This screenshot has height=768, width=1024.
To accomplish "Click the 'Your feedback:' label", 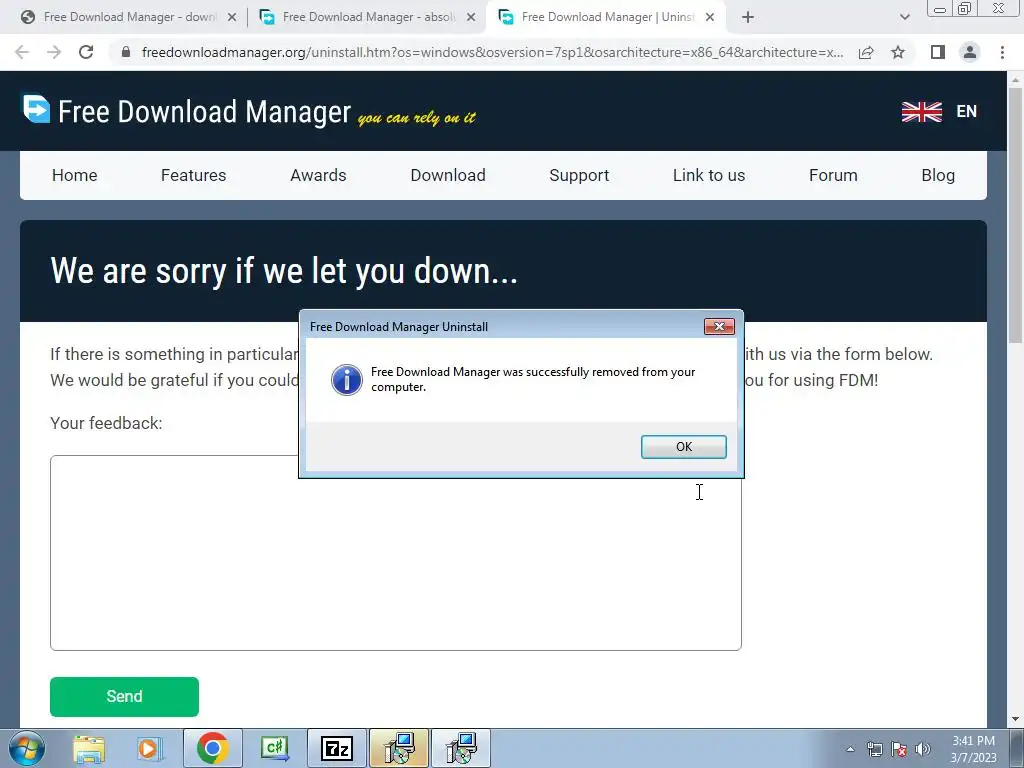I will point(106,423).
